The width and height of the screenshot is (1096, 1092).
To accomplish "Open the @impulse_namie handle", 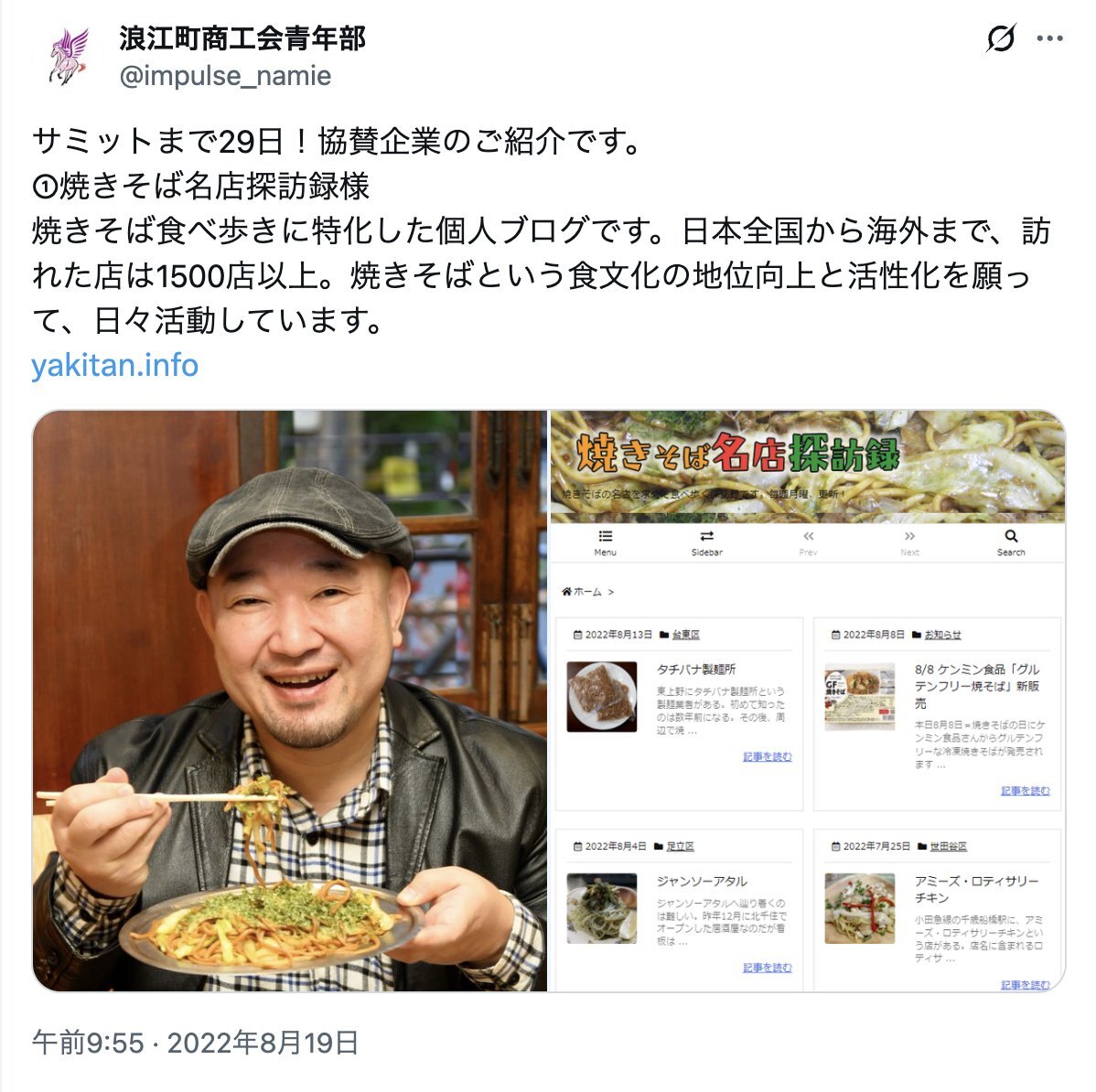I will tap(225, 76).
